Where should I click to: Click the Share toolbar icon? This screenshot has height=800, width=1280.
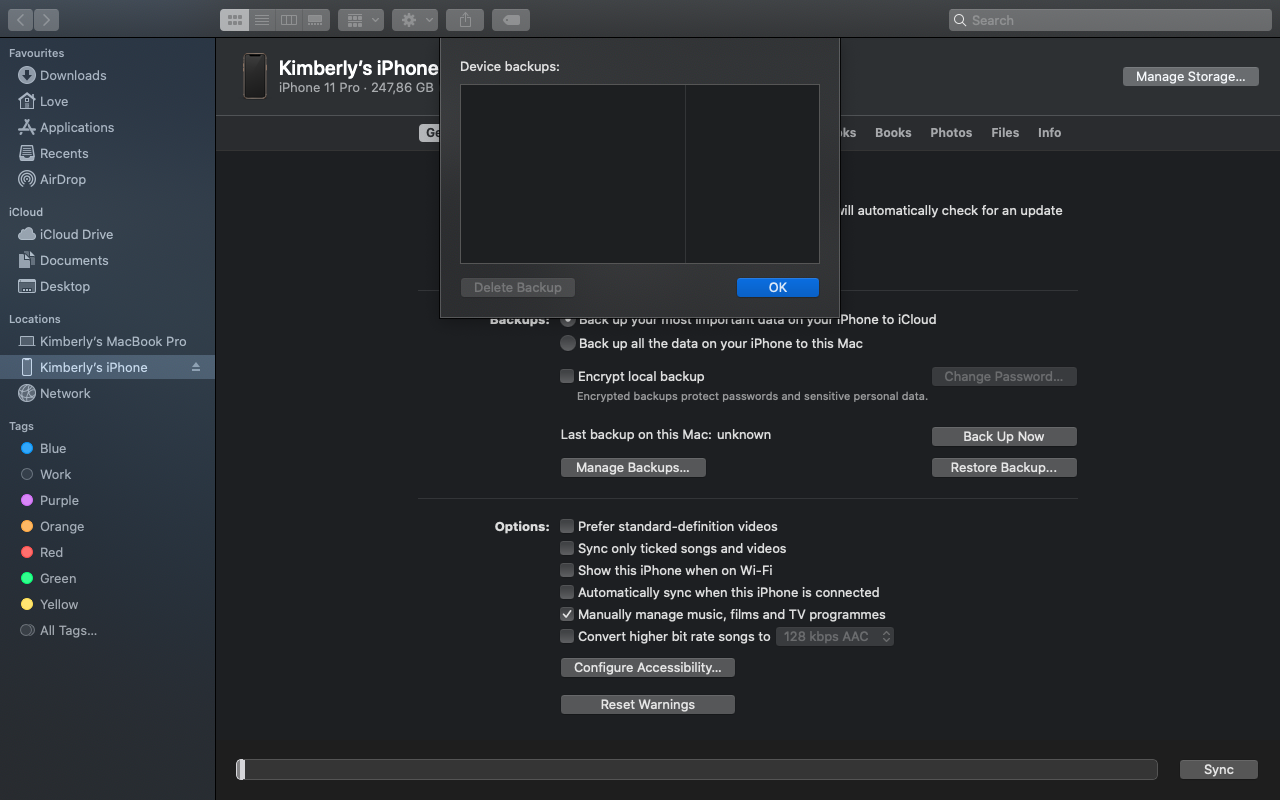(465, 20)
